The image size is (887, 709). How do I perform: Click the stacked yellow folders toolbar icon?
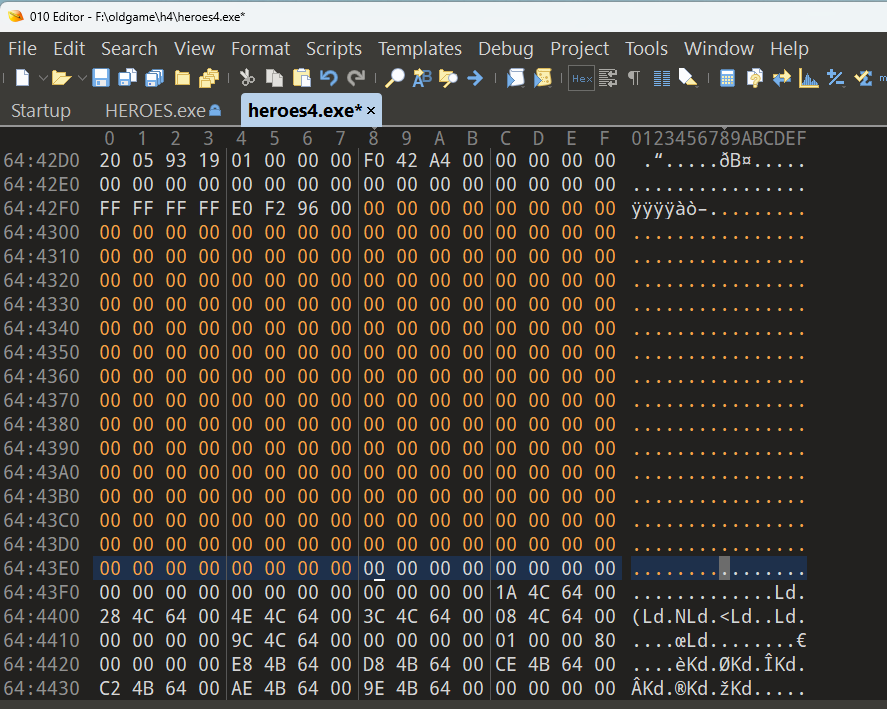(x=209, y=78)
